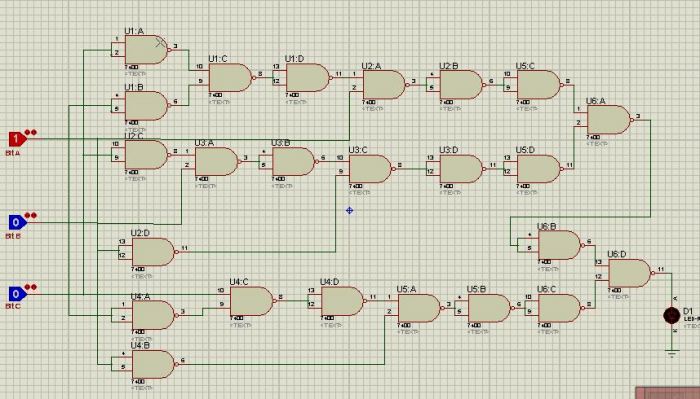Screen dimensions: 700x399
Task: Toggle the Bit B logic state input
Action: click(x=17, y=222)
